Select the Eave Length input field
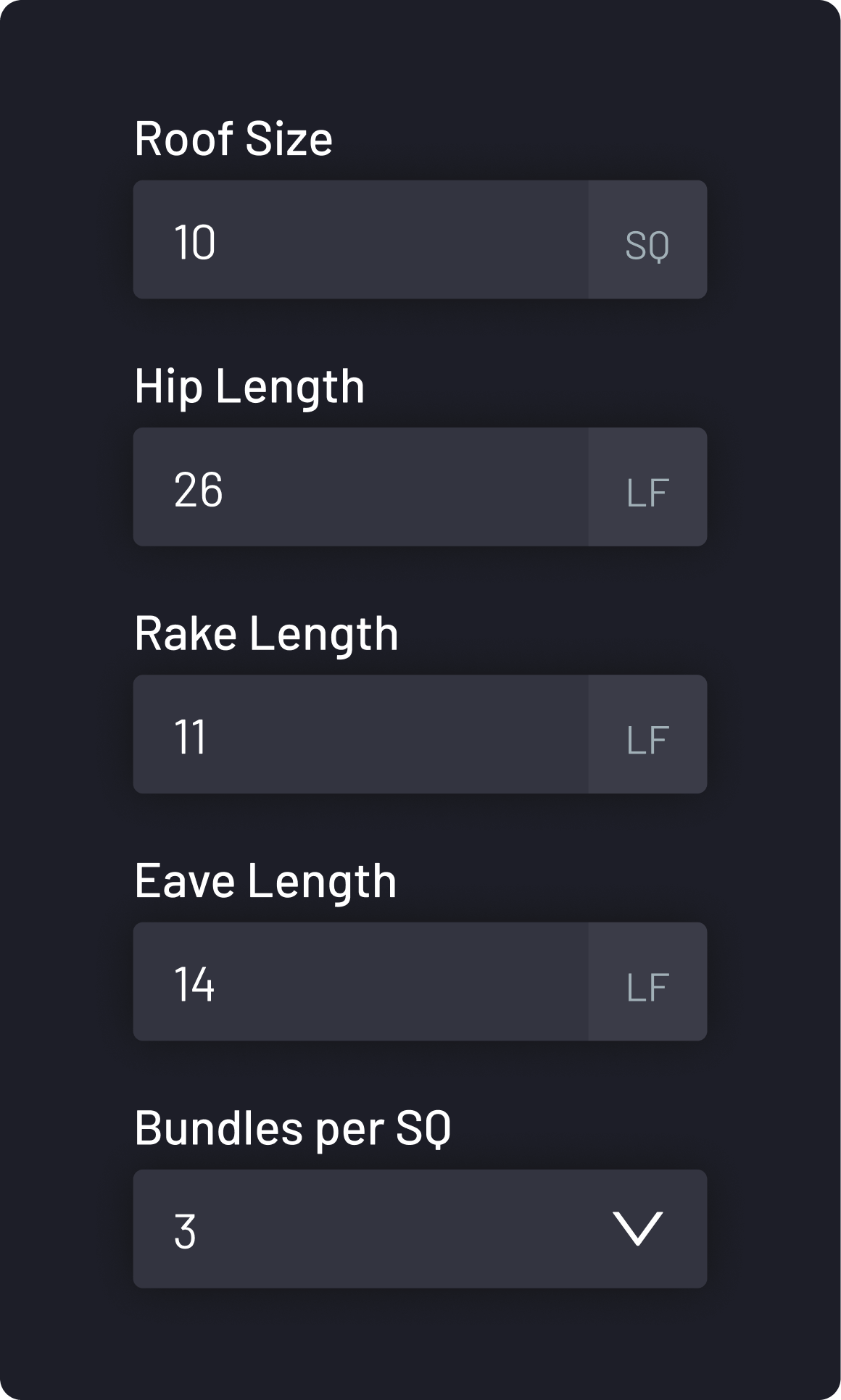Image resolution: width=841 pixels, height=1400 pixels. click(x=360, y=981)
